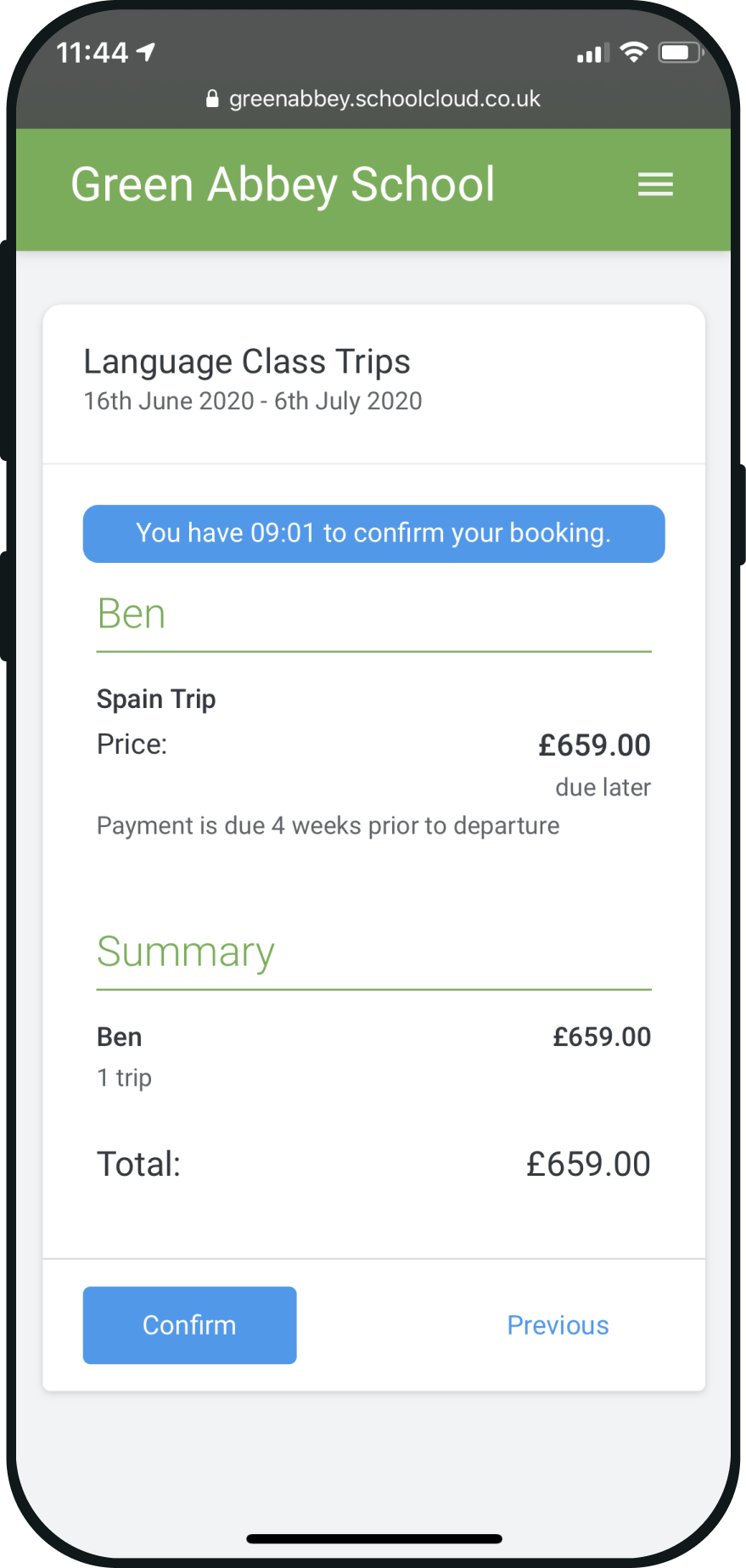Tap the padlock icon beside the URL
Screen dimensions: 746x1568
pyautogui.click(x=212, y=98)
